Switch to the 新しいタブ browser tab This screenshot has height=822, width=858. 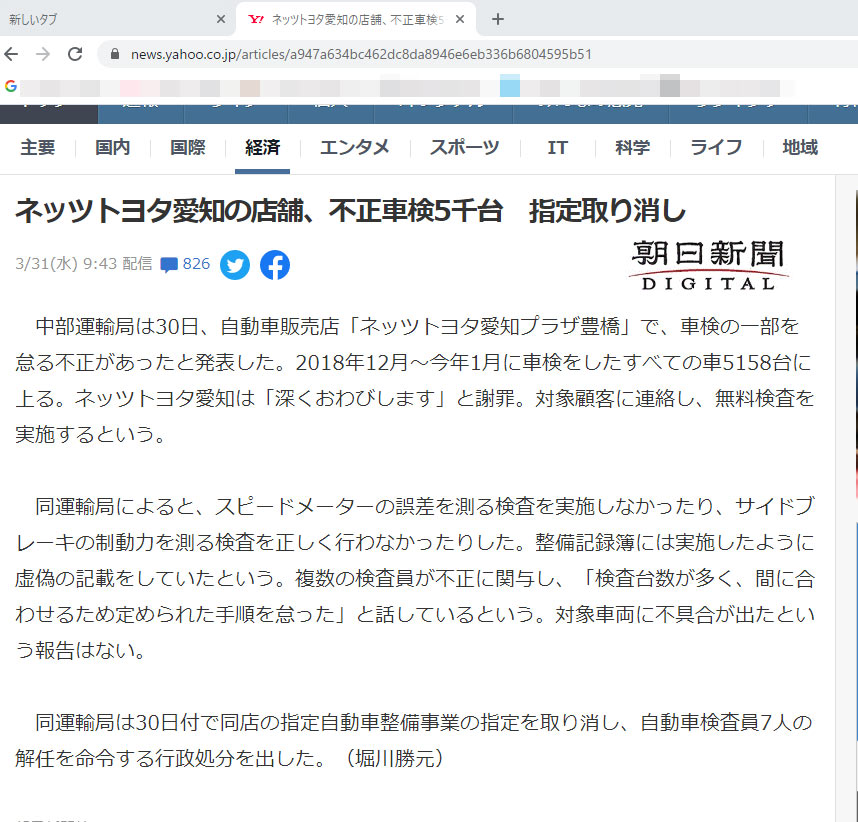tap(117, 20)
